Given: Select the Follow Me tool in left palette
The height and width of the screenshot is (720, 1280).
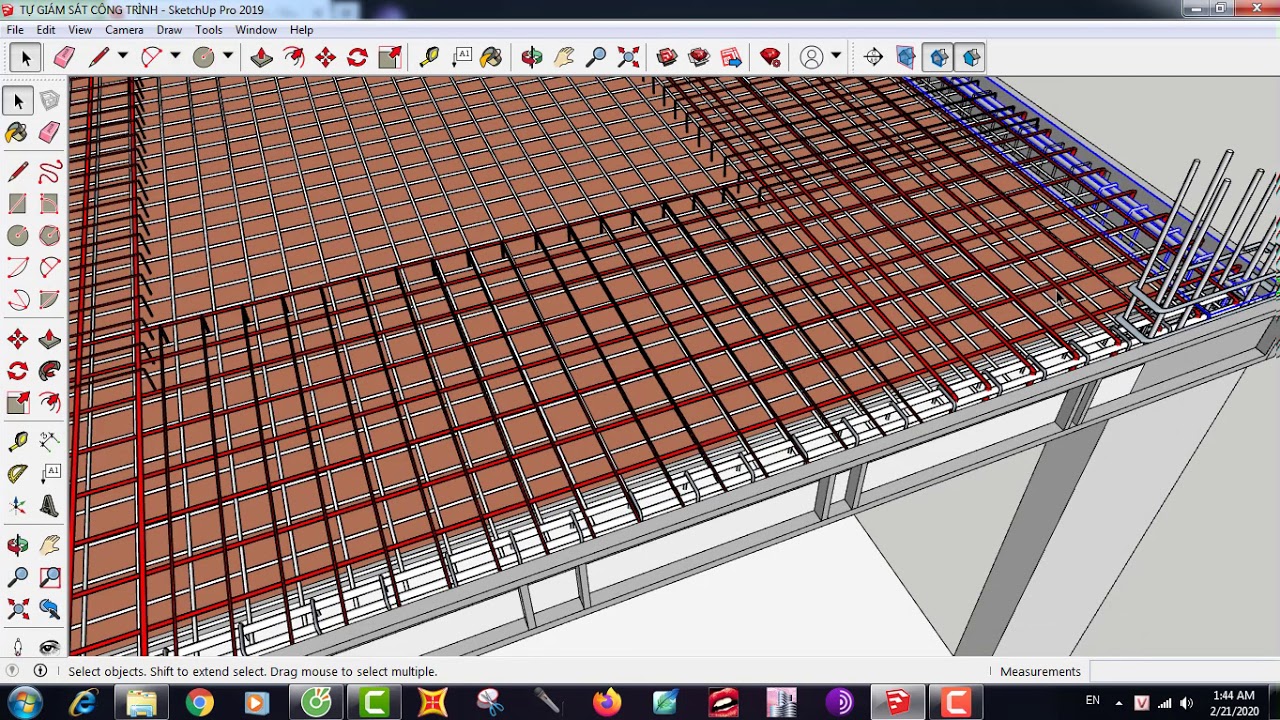Looking at the screenshot, I should (49, 372).
